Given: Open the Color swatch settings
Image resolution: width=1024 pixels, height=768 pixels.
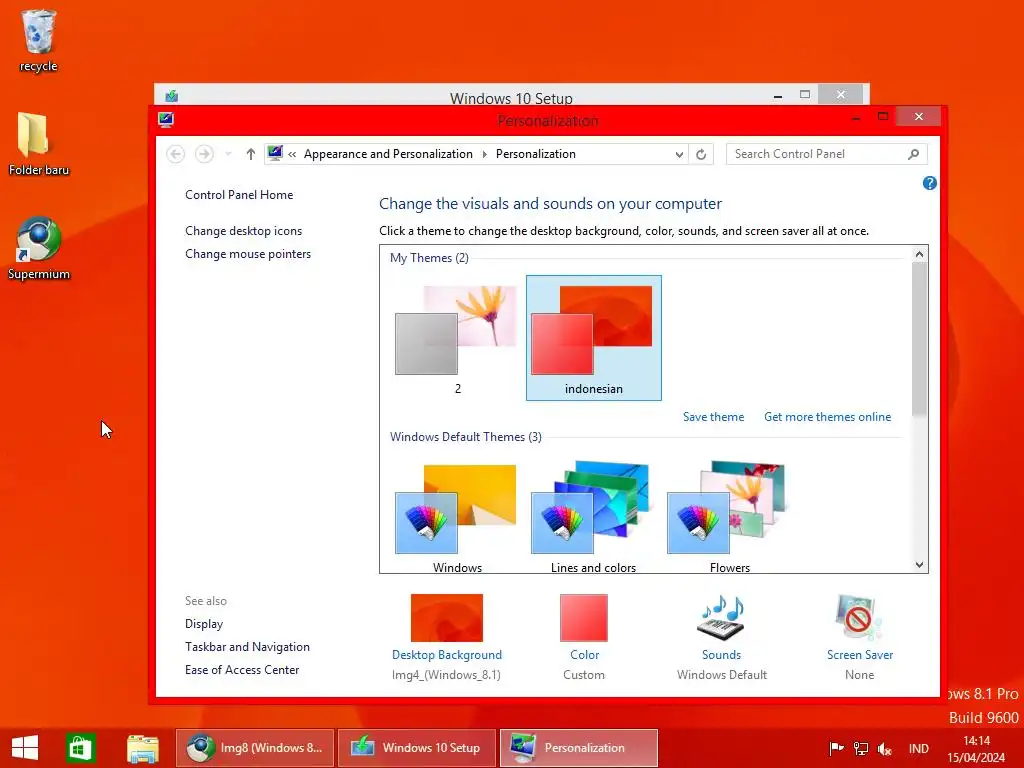Looking at the screenshot, I should [x=584, y=618].
